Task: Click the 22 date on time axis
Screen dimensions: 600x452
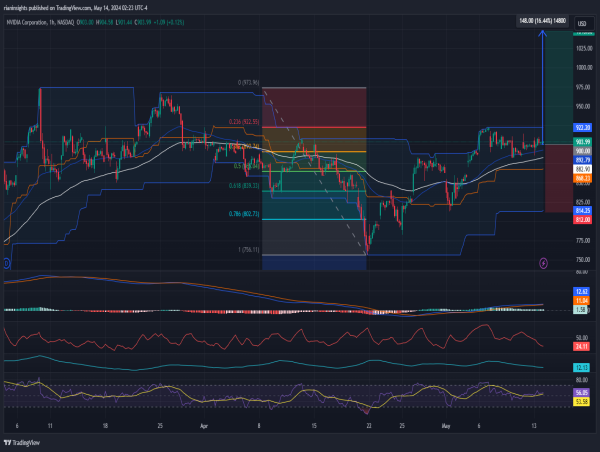Action: point(369,426)
